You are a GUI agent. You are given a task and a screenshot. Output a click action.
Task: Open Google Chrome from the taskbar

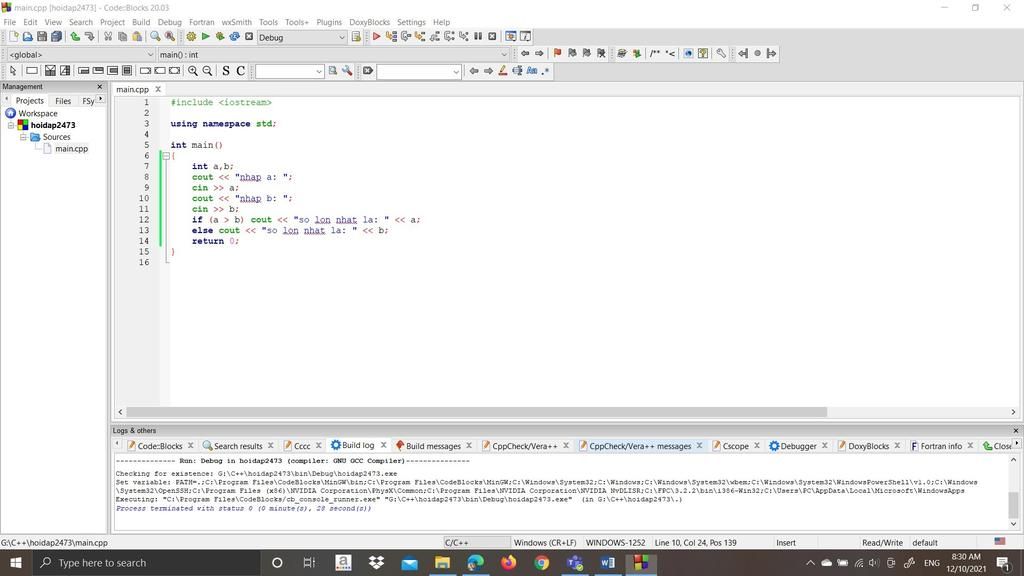541,562
